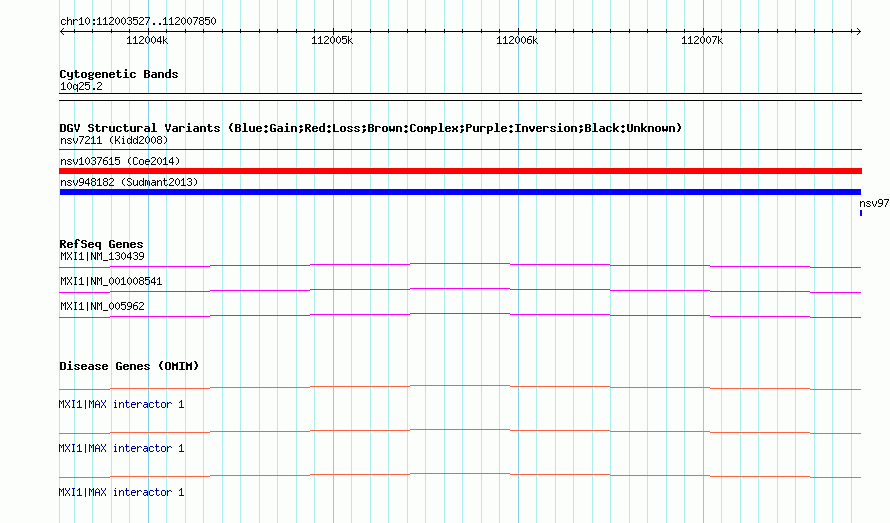Open the nsv948182 (Sudmant2013) variant label
The image size is (890, 523).
pyautogui.click(x=129, y=182)
